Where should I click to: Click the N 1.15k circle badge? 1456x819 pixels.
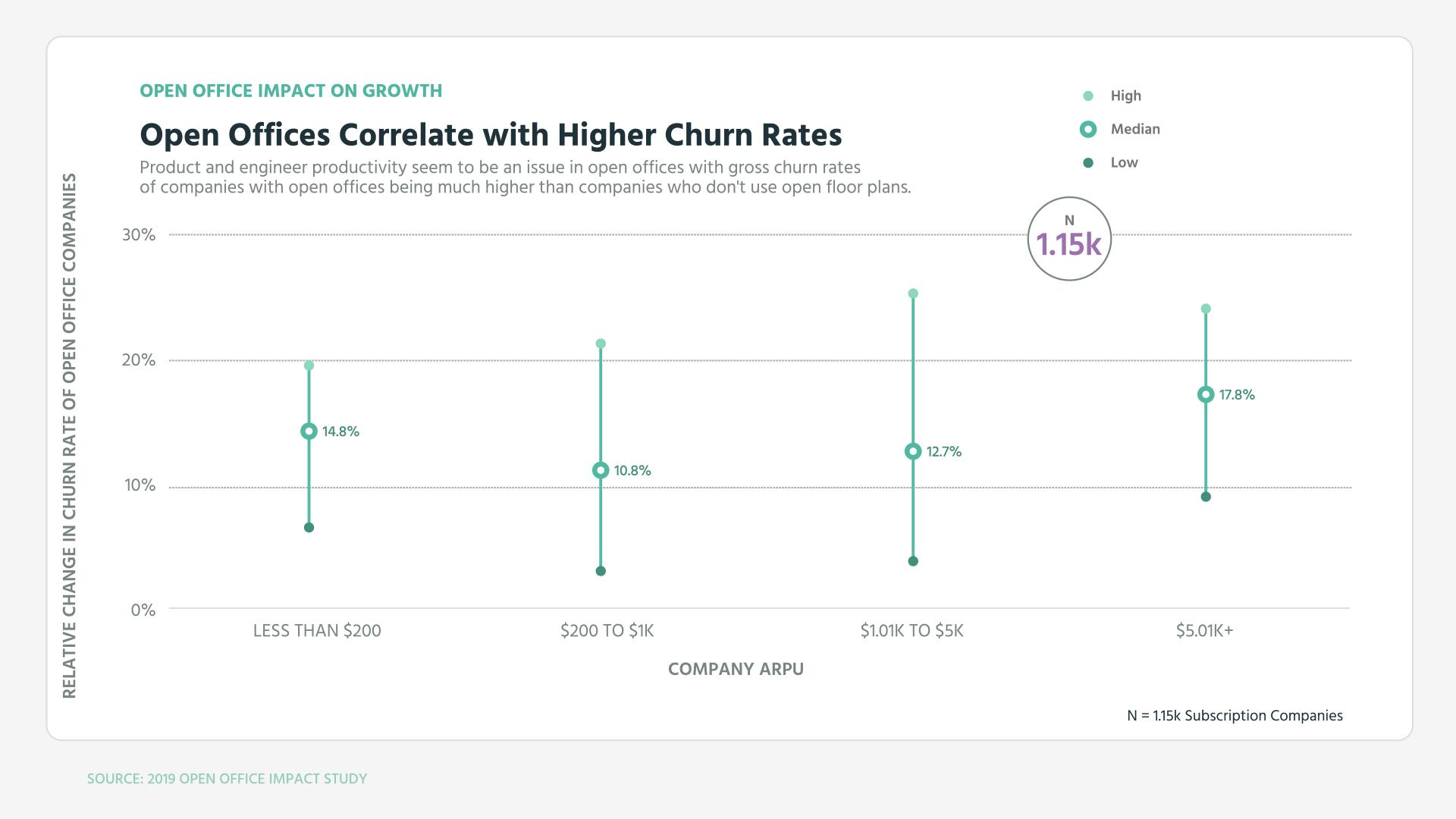(x=1069, y=239)
